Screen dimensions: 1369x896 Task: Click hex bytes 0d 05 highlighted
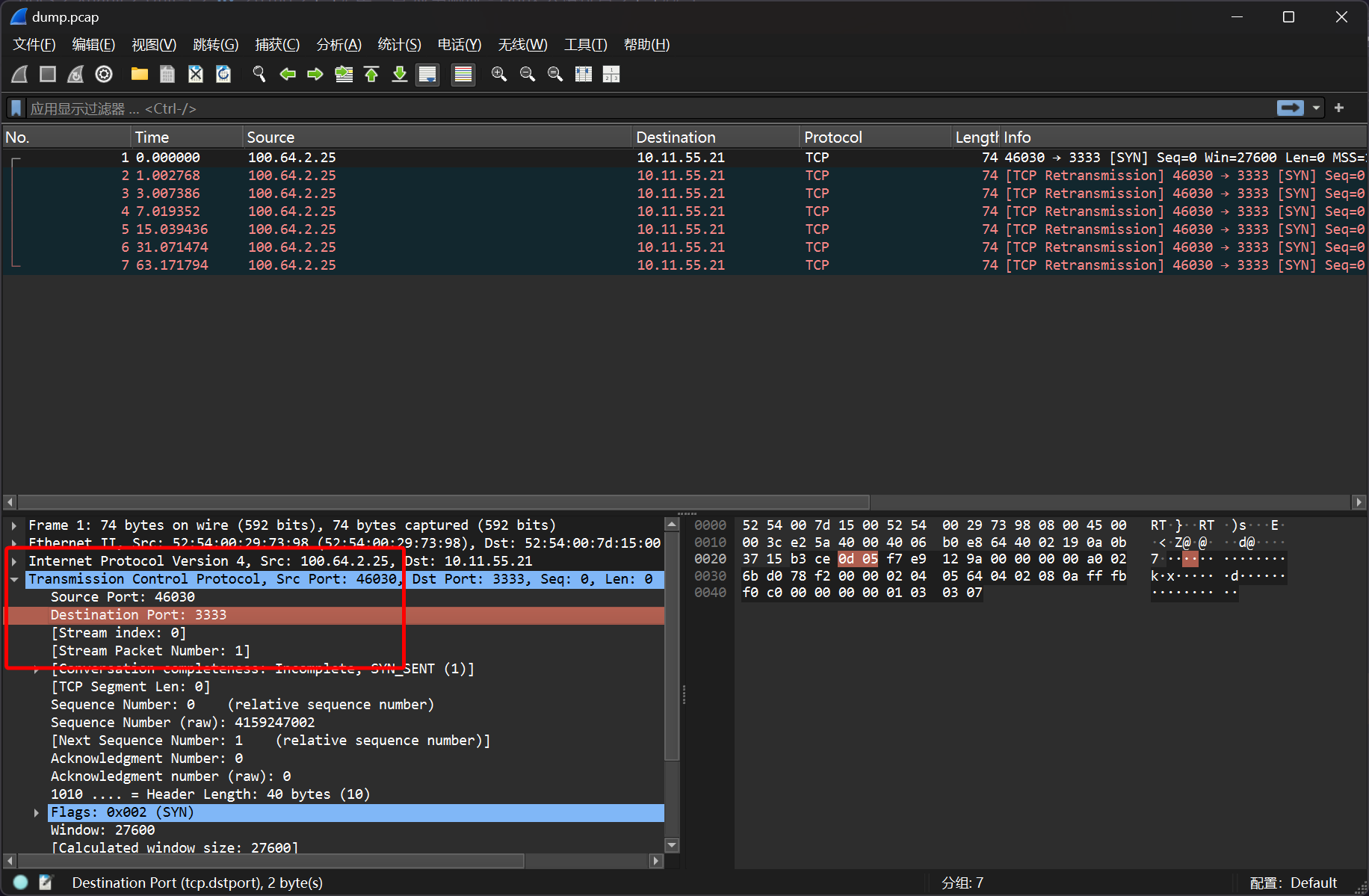pyautogui.click(x=858, y=559)
